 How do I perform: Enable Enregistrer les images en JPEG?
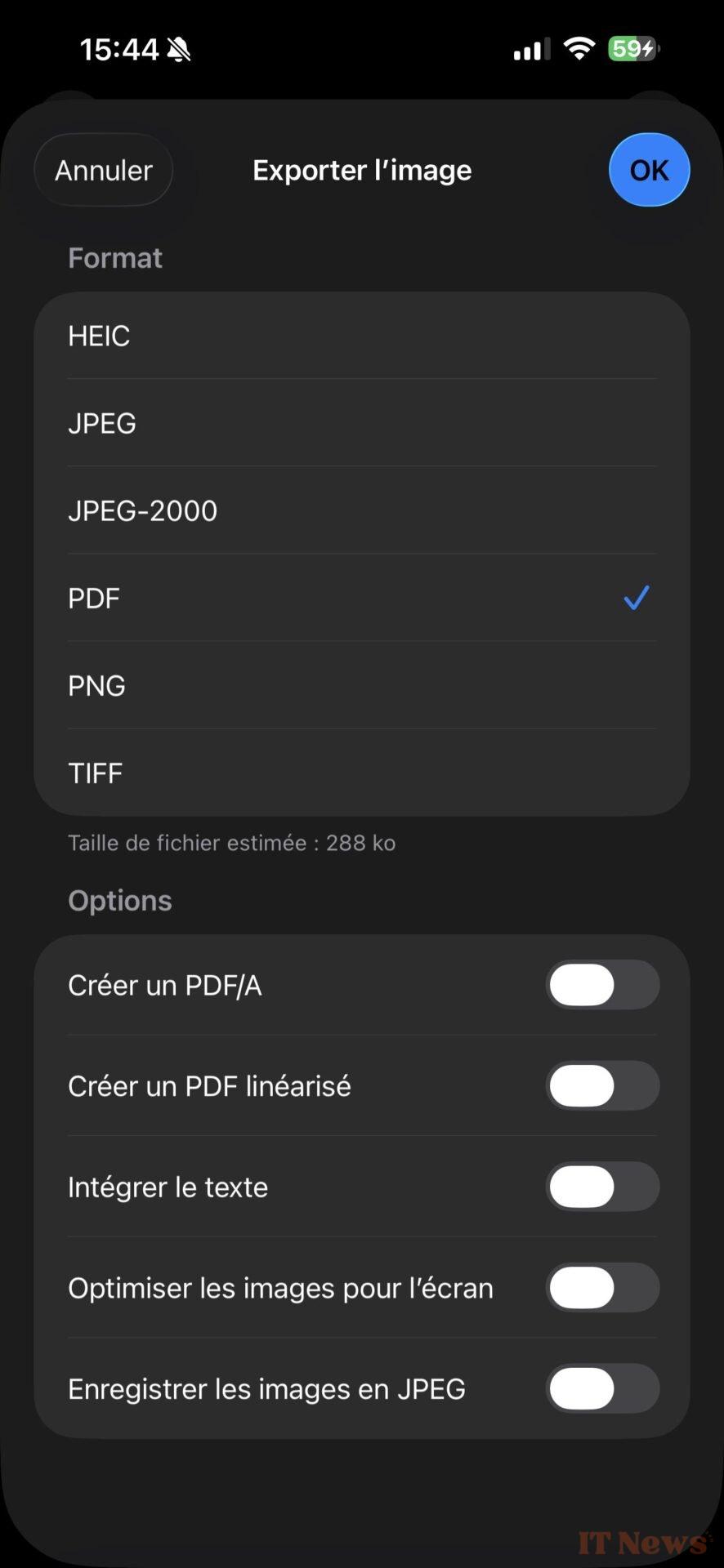tap(602, 1388)
